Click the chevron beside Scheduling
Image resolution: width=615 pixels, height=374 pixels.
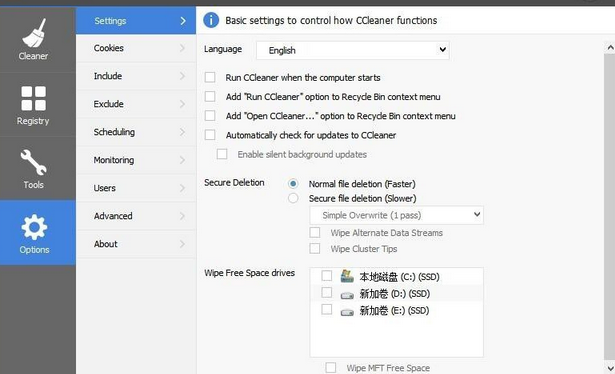182,132
